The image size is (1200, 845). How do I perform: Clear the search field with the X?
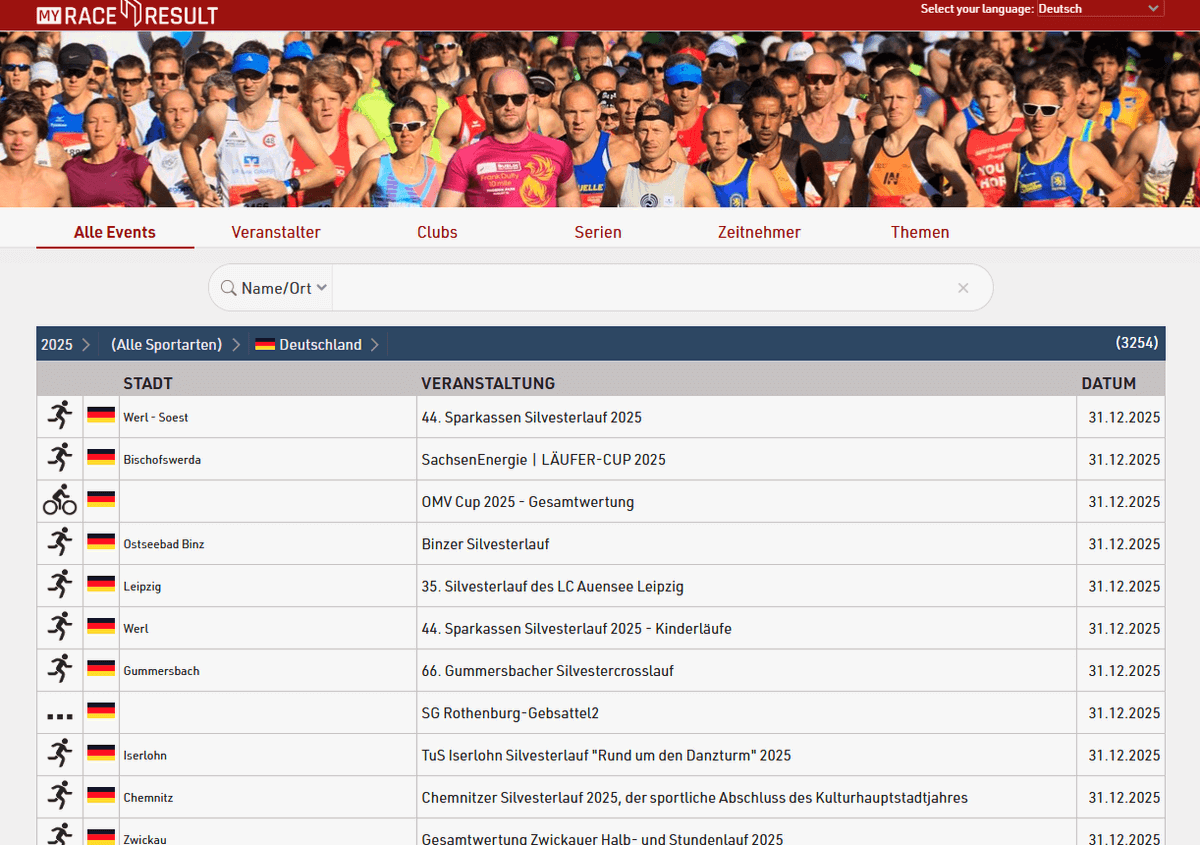point(963,287)
